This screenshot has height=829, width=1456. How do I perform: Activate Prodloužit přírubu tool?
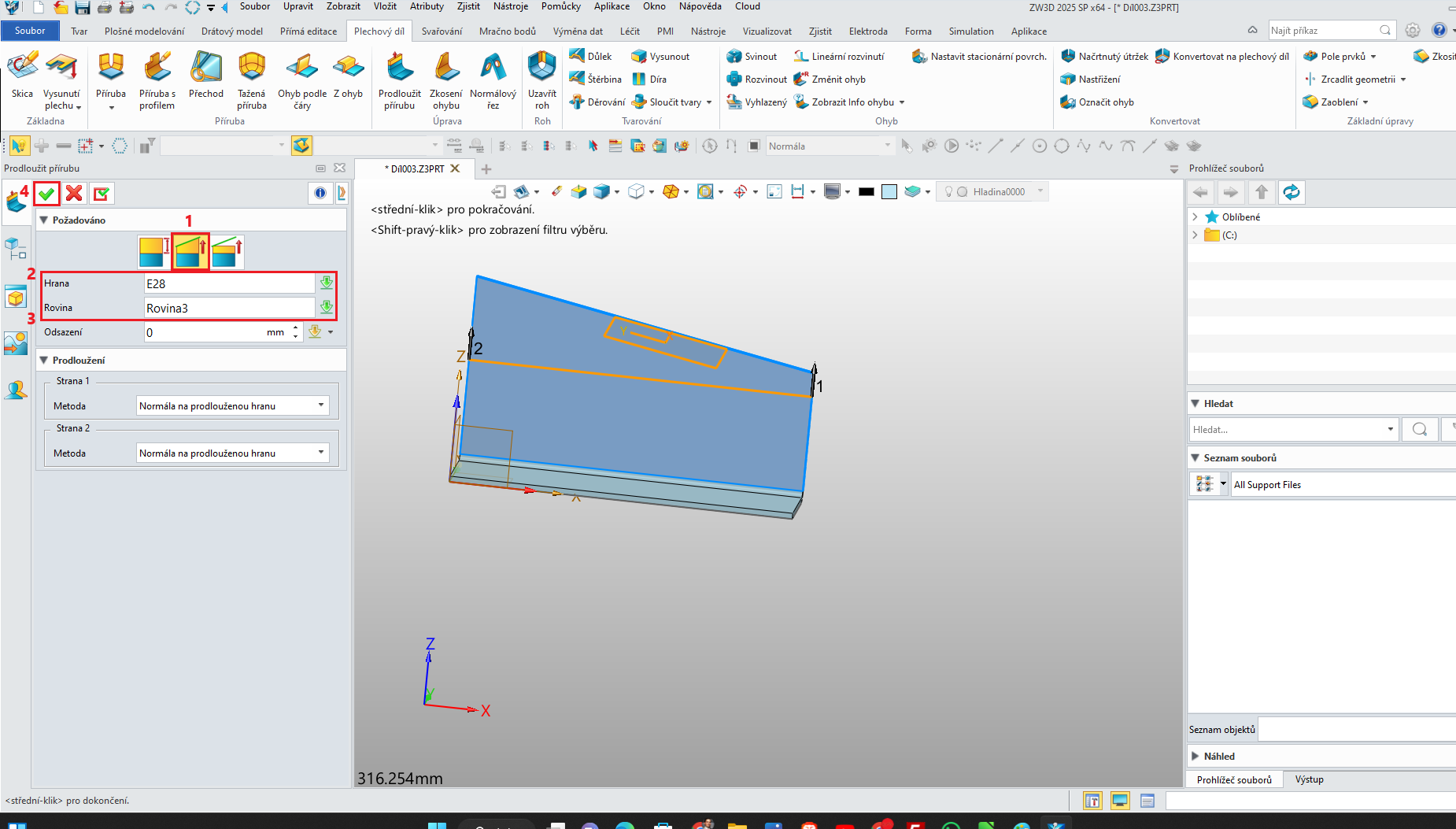400,80
